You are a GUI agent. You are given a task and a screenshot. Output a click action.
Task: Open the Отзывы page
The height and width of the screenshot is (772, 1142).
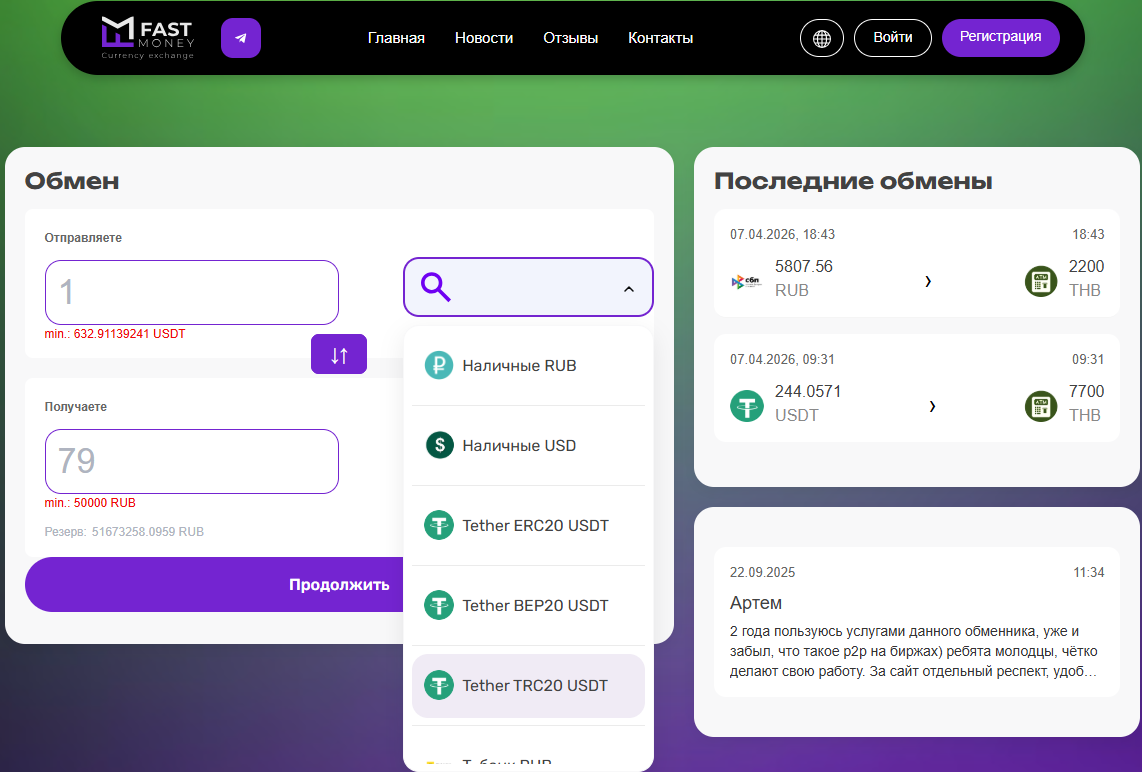point(571,38)
